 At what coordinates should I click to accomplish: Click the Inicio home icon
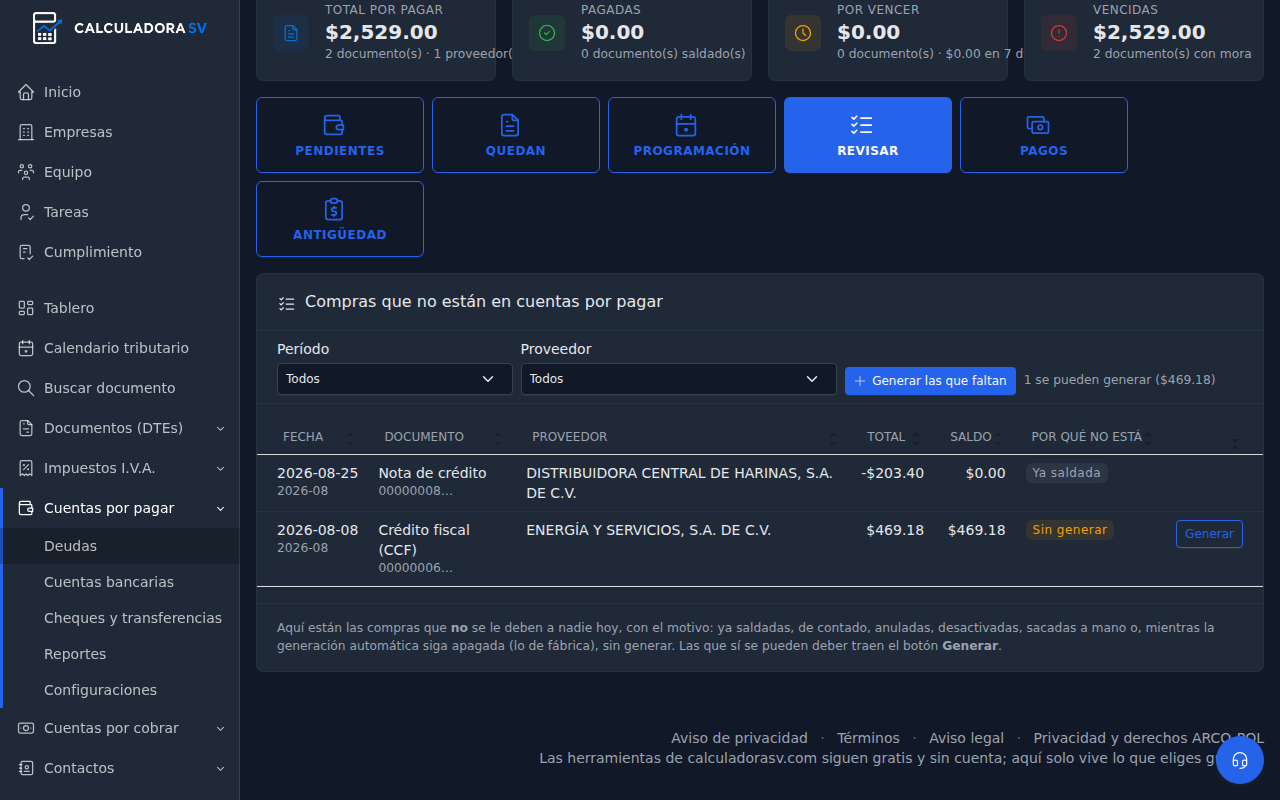[x=26, y=92]
